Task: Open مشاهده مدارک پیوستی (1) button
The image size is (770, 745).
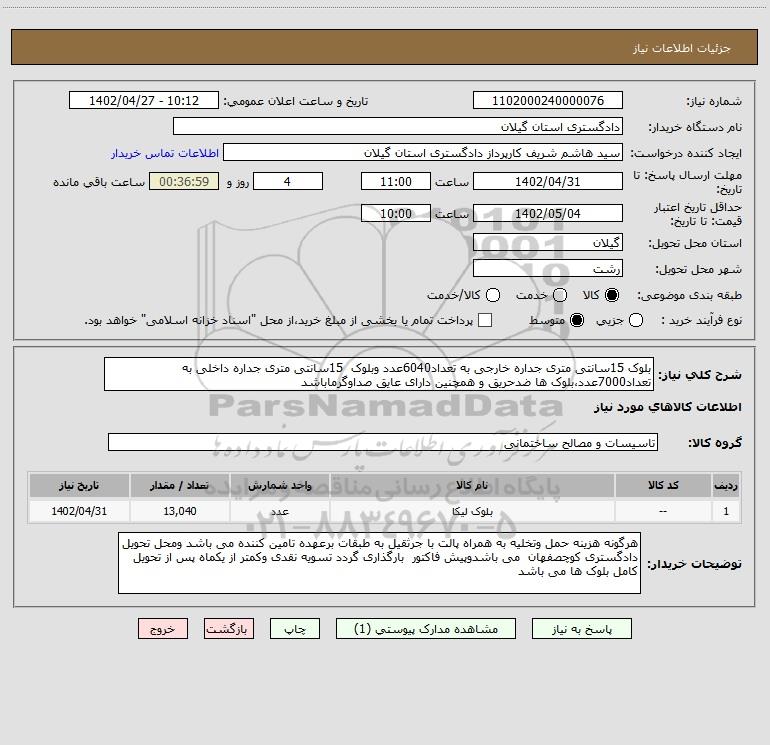Action: tap(426, 629)
